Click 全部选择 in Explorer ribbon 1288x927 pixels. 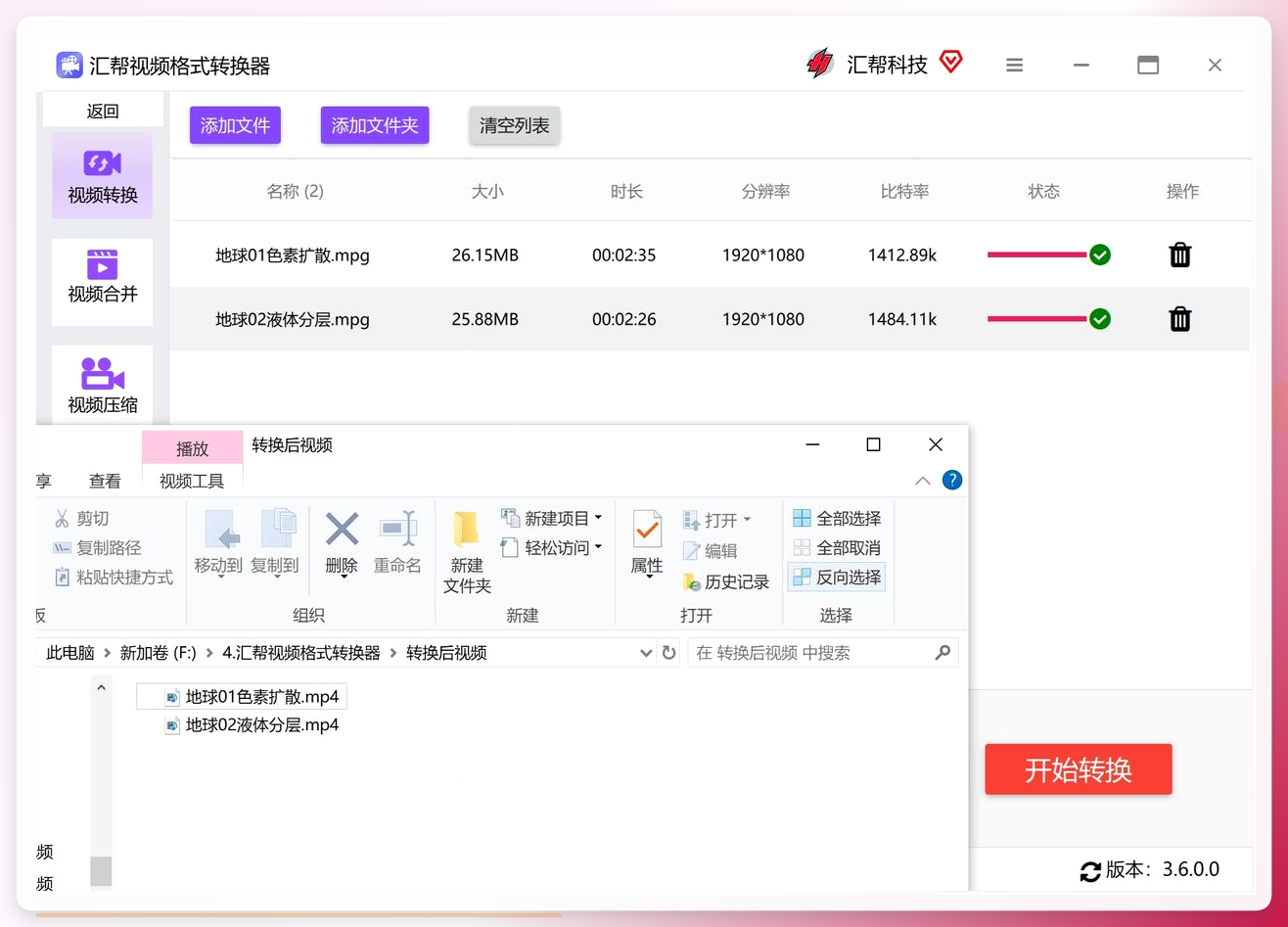pyautogui.click(x=837, y=518)
